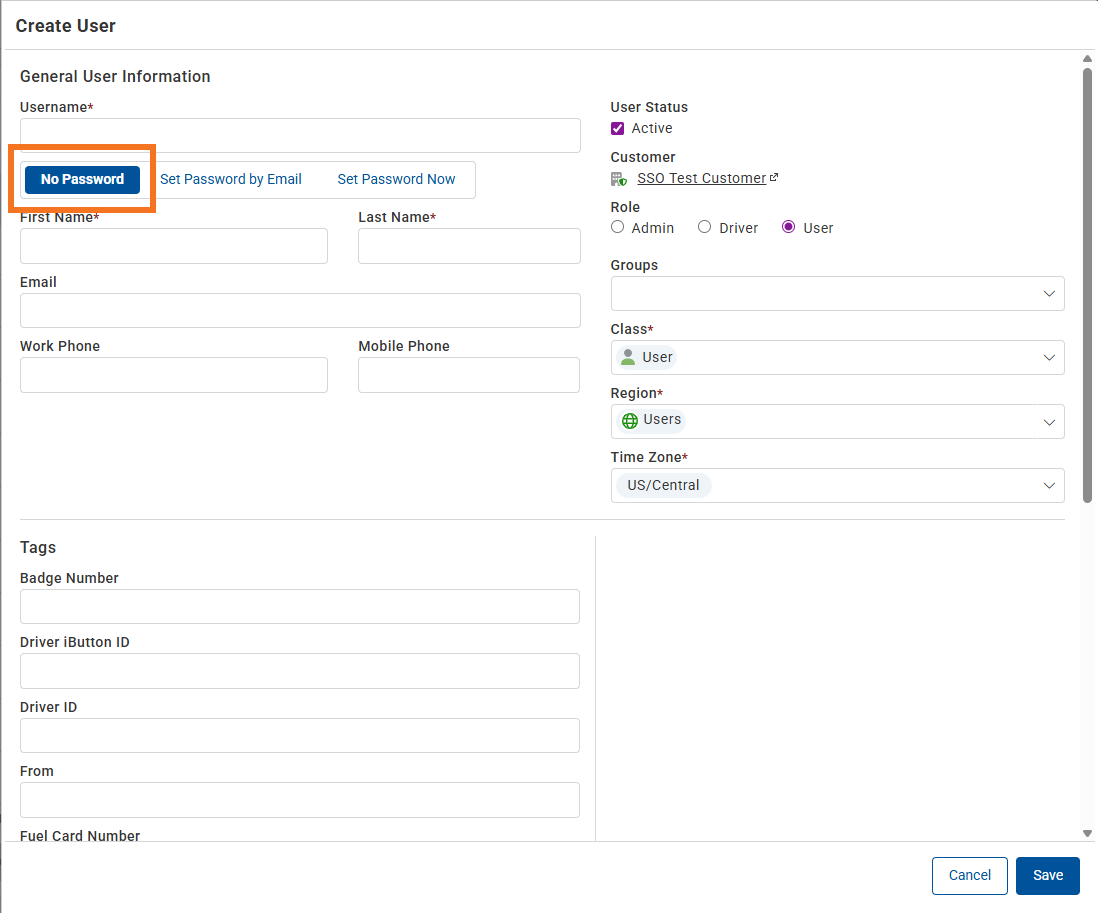Click the Username input field

(300, 135)
